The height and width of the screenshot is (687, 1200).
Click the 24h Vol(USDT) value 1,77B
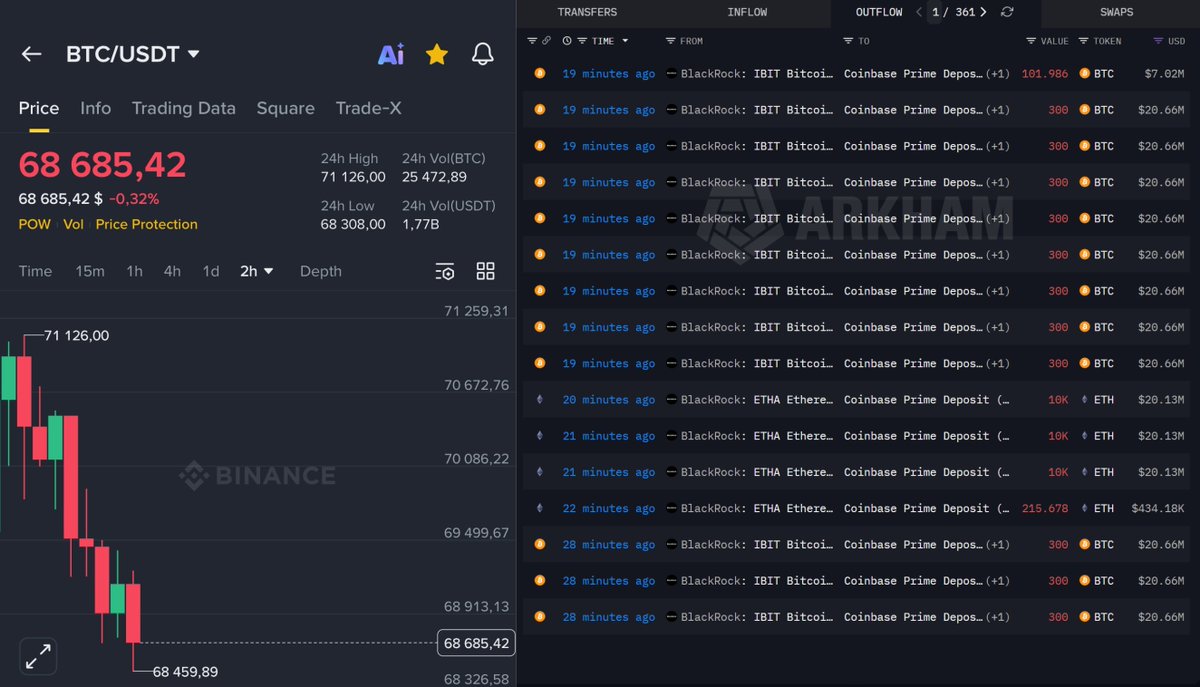(x=421, y=224)
